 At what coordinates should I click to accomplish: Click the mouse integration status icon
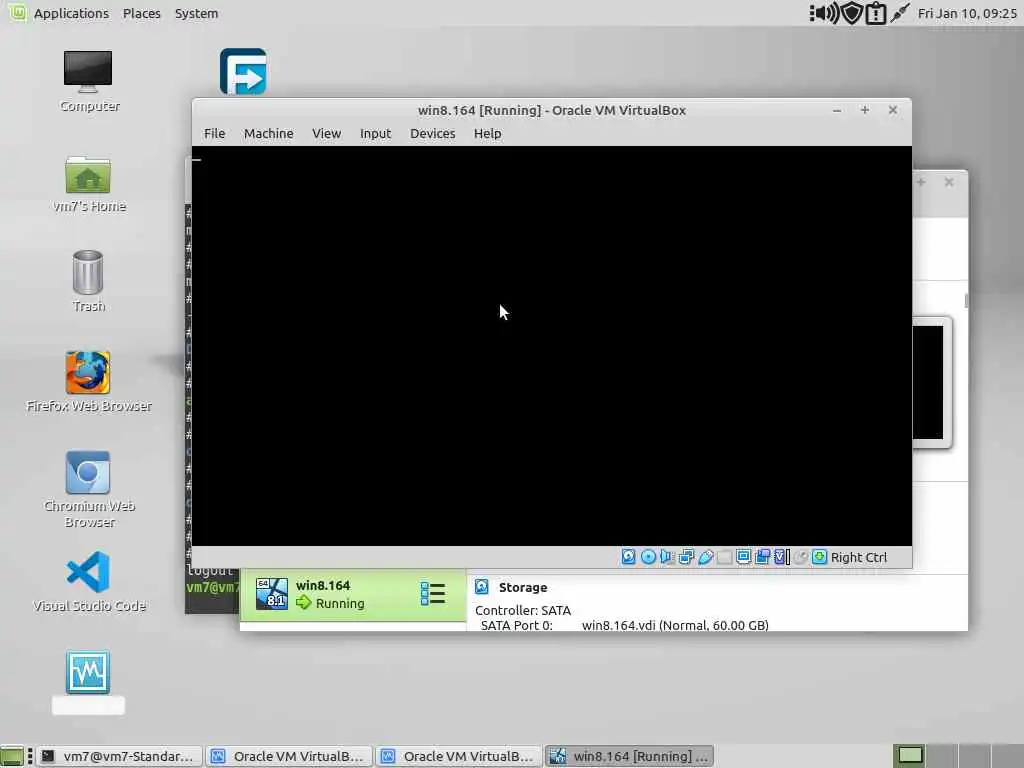pyautogui.click(x=801, y=557)
